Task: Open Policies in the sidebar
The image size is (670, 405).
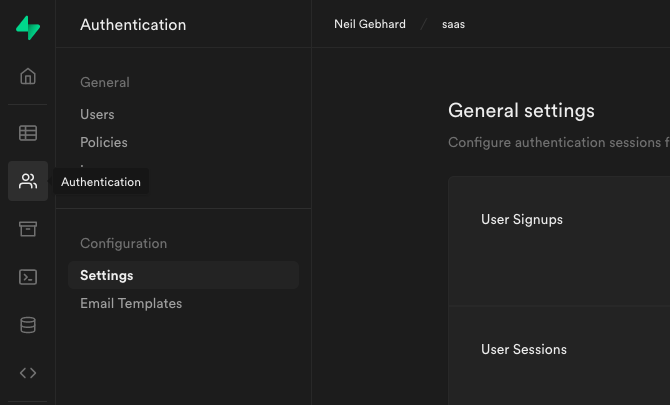Action: 104,143
